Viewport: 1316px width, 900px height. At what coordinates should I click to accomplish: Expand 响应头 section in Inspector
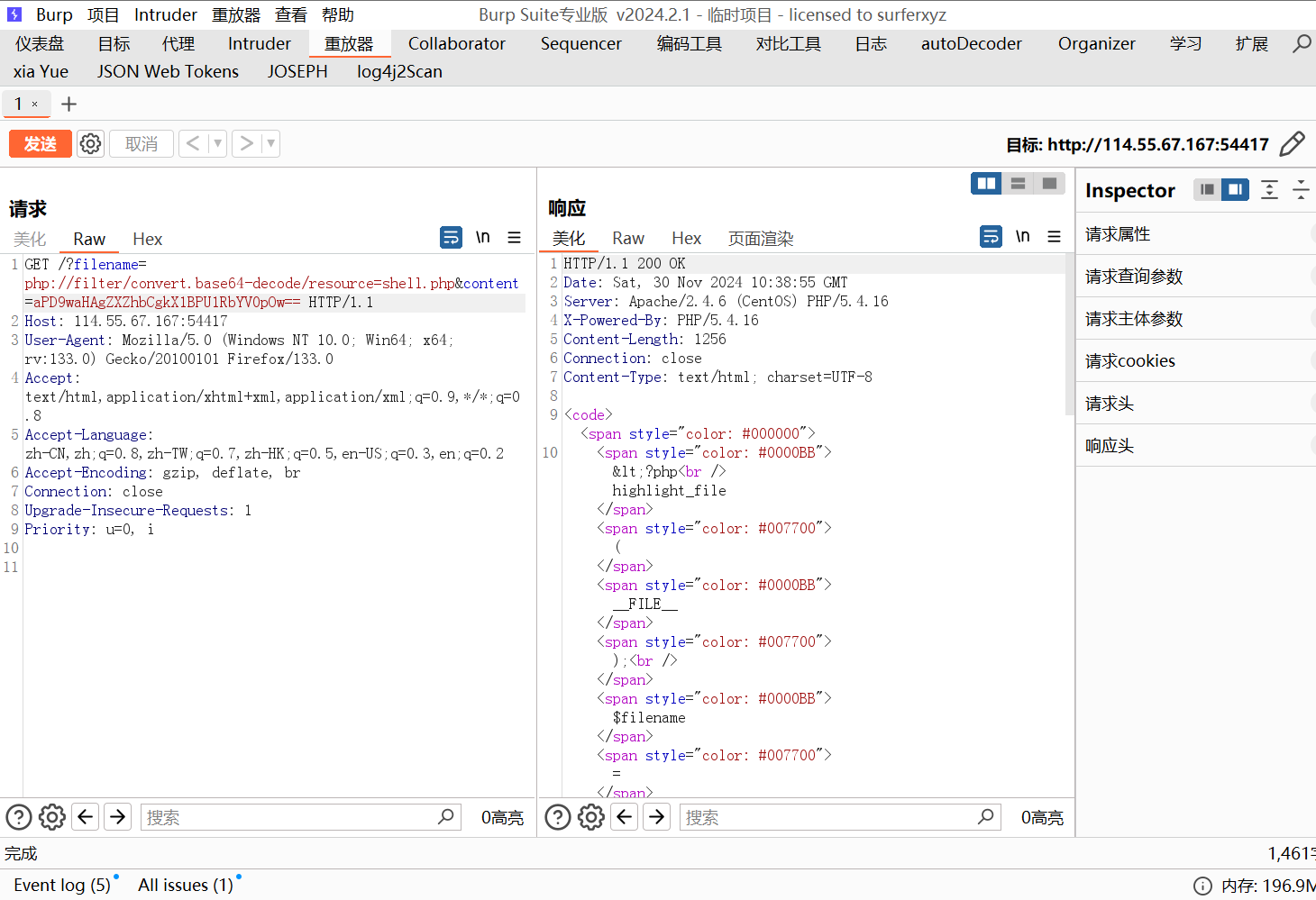click(1196, 446)
